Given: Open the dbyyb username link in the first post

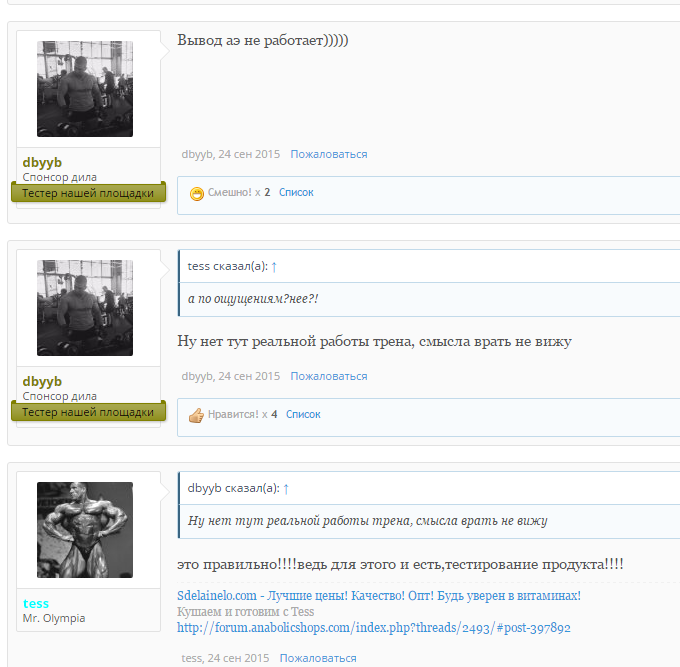Looking at the screenshot, I should tap(42, 162).
